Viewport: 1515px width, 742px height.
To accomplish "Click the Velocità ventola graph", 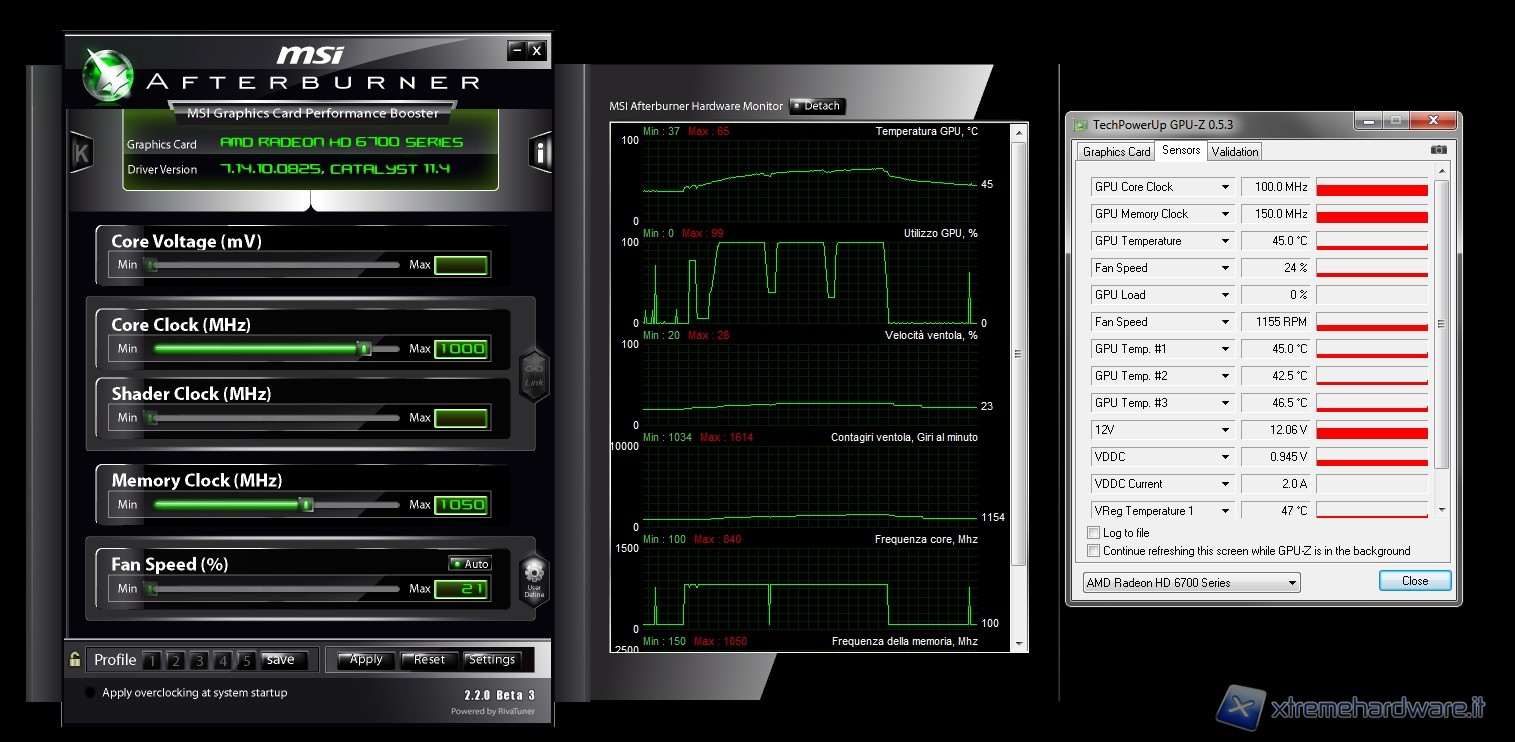I will (x=810, y=384).
